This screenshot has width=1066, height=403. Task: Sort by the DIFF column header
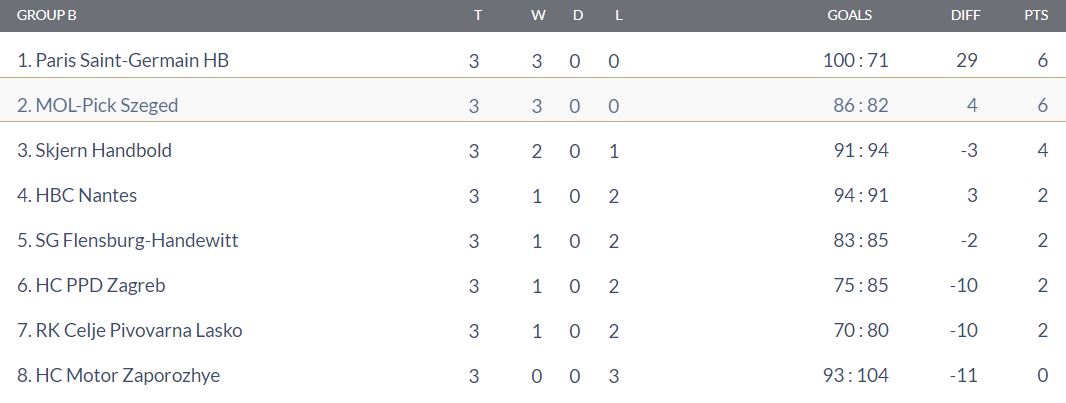(x=965, y=16)
